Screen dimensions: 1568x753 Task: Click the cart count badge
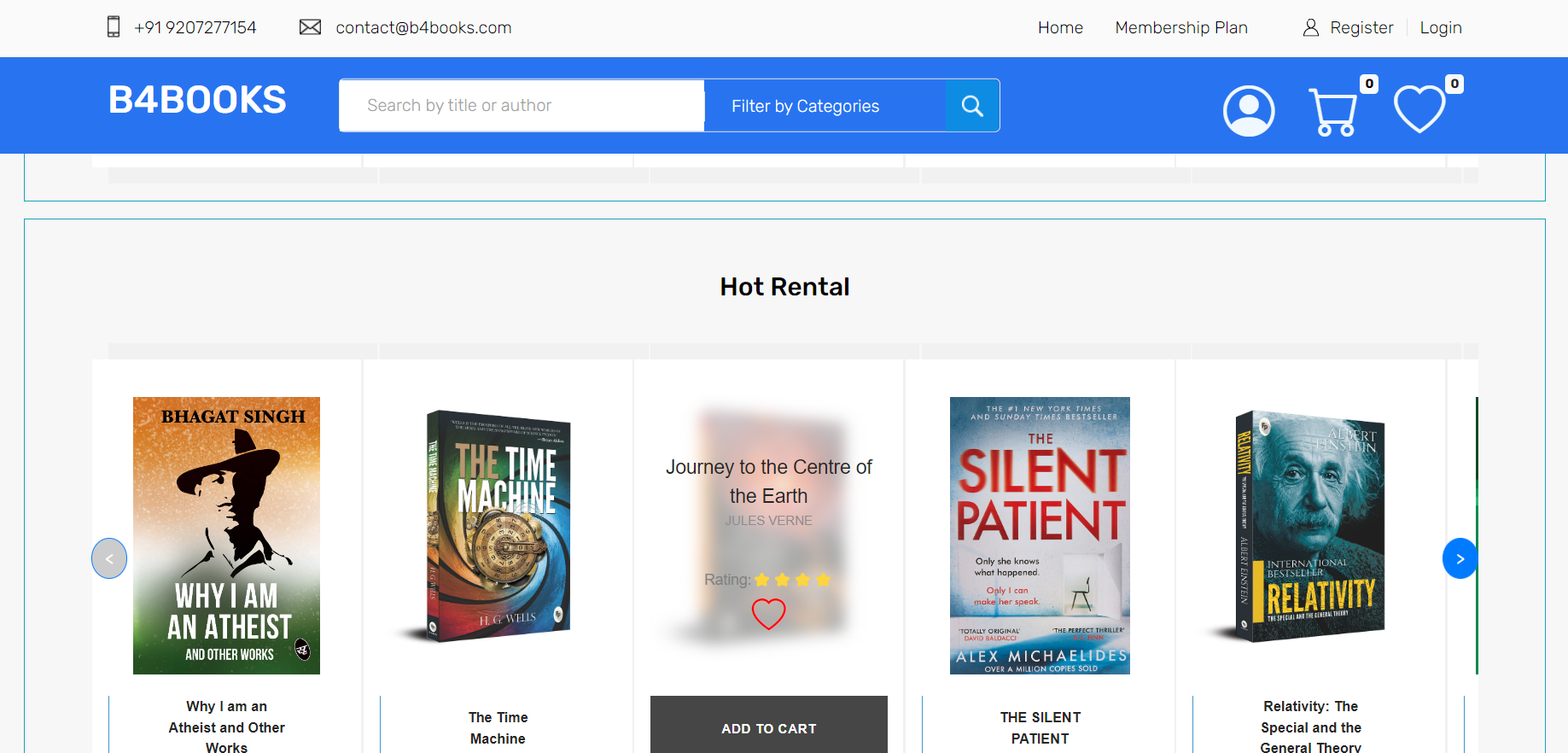pos(1369,84)
